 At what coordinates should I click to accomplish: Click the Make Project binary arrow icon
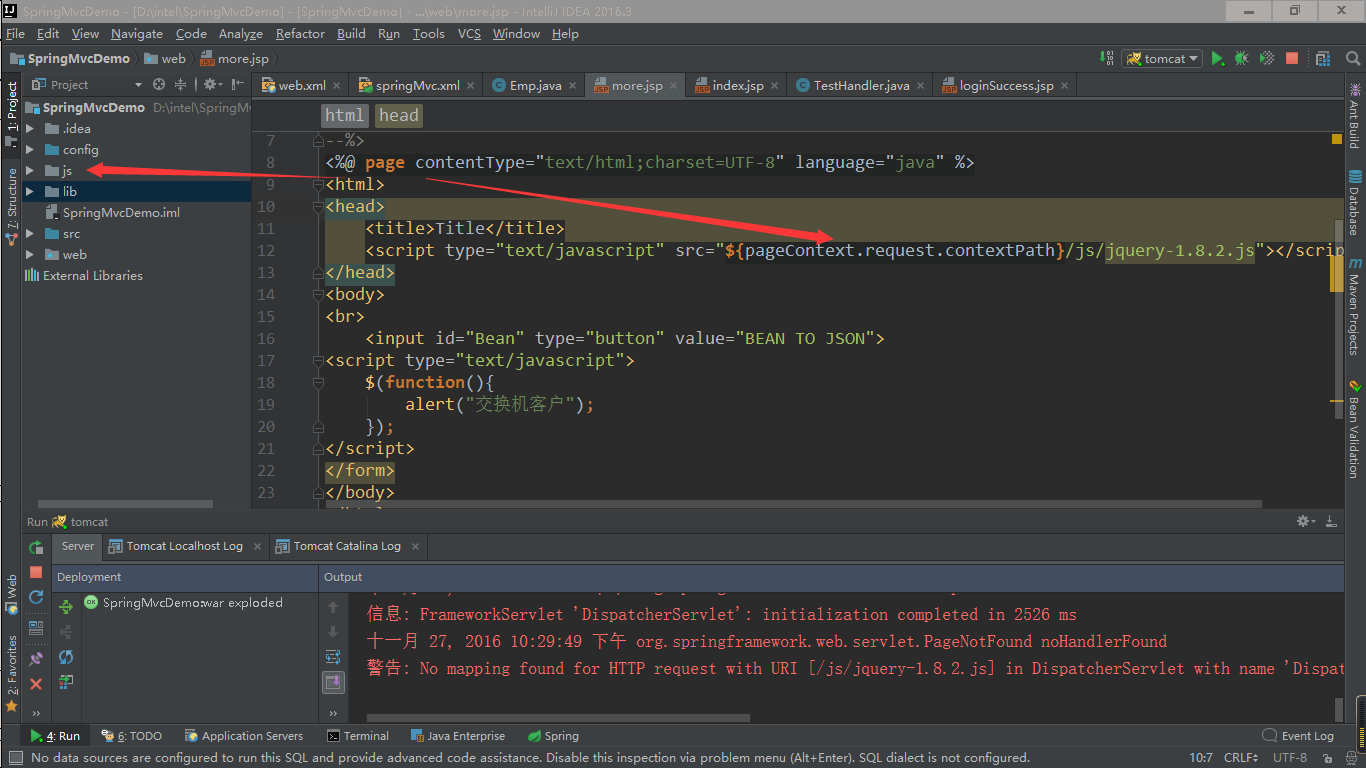(1107, 59)
